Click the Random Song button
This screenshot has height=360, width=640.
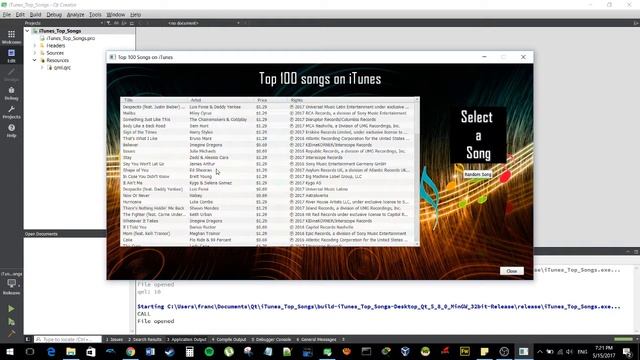tap(478, 174)
